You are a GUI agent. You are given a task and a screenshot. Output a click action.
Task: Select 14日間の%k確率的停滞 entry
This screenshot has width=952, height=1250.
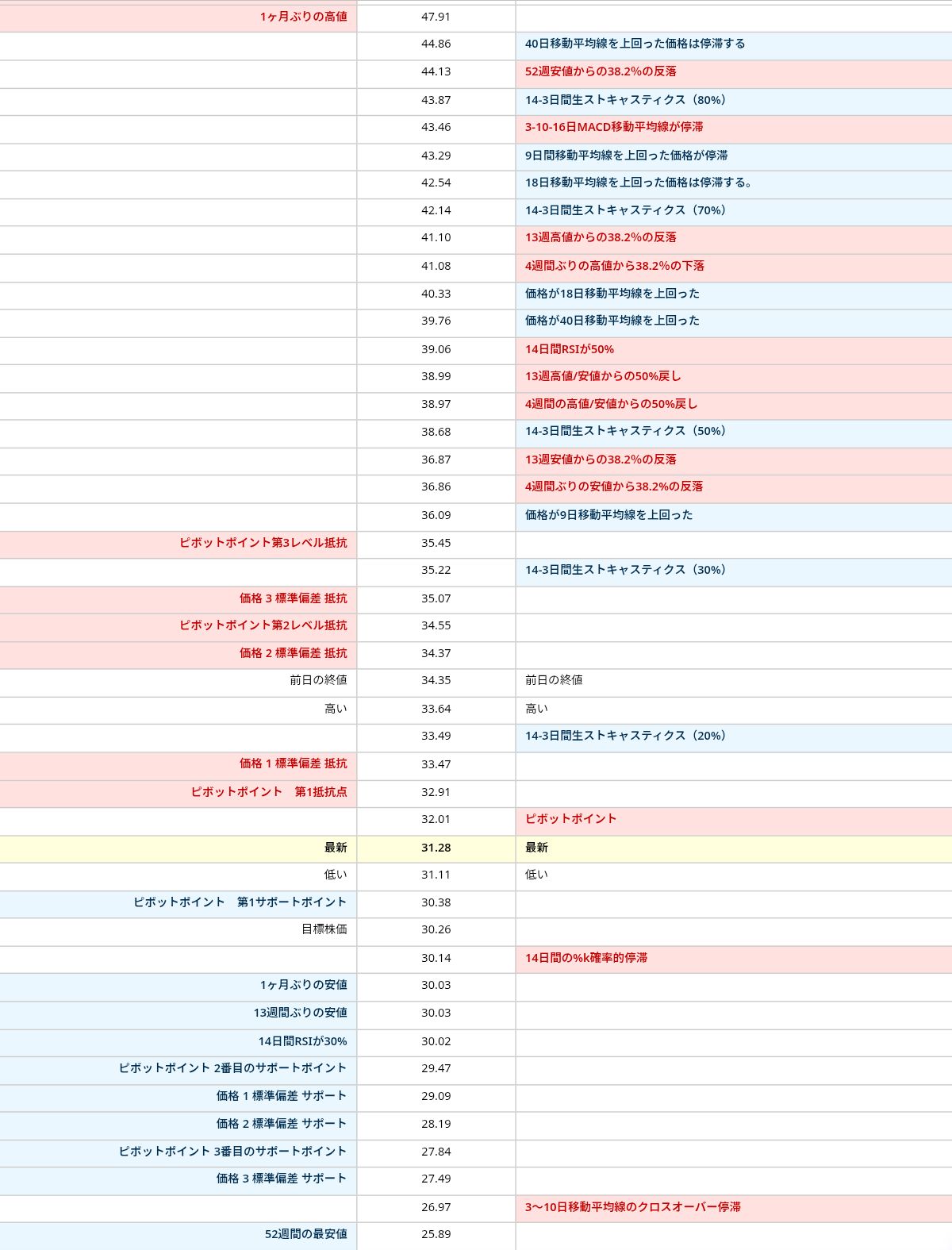tap(586, 958)
